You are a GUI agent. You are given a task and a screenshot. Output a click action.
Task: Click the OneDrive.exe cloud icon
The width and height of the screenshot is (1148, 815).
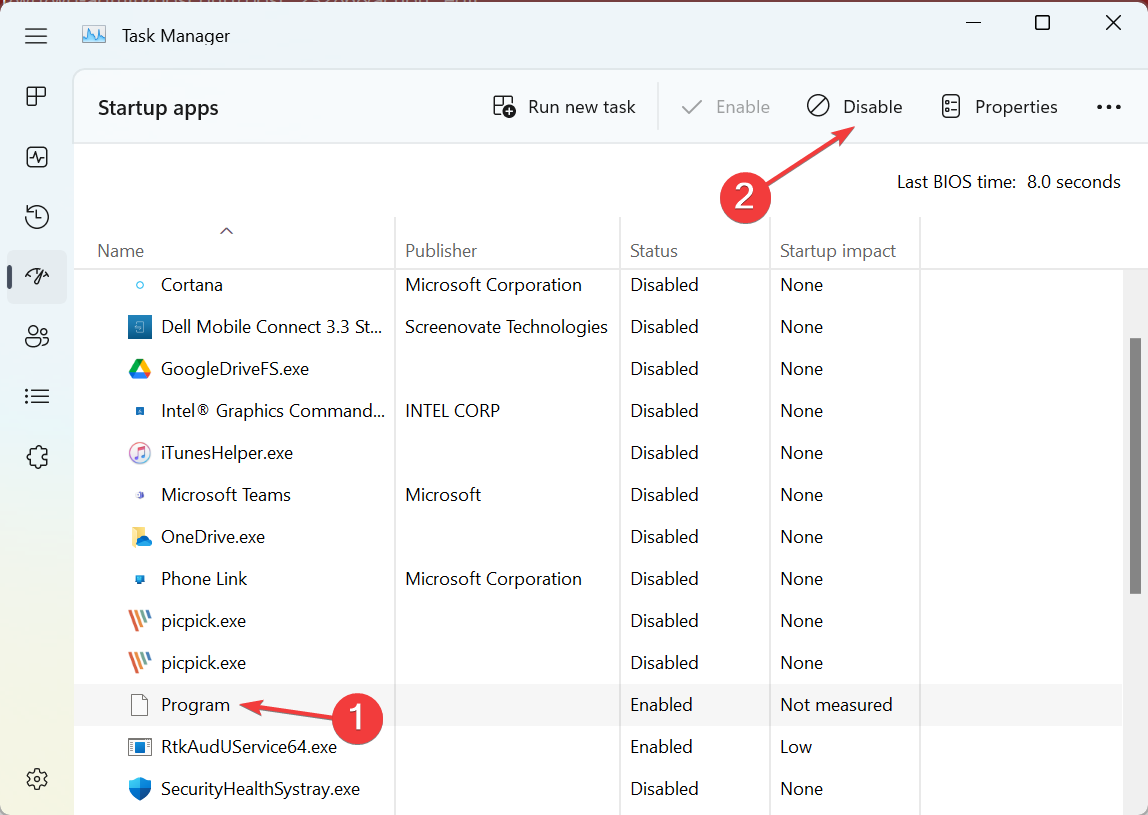click(141, 537)
